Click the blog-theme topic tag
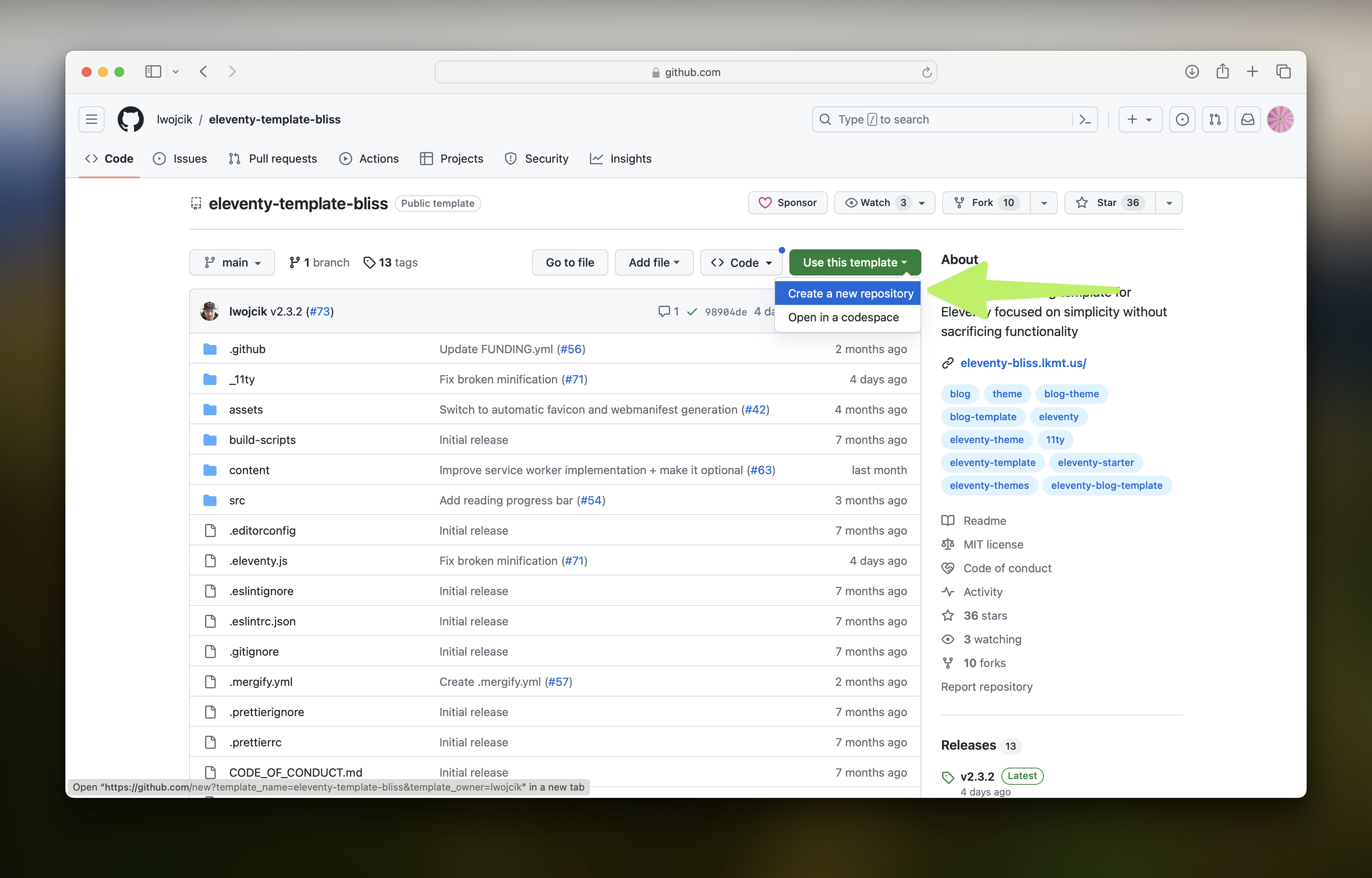The width and height of the screenshot is (1372, 878). [x=1071, y=393]
